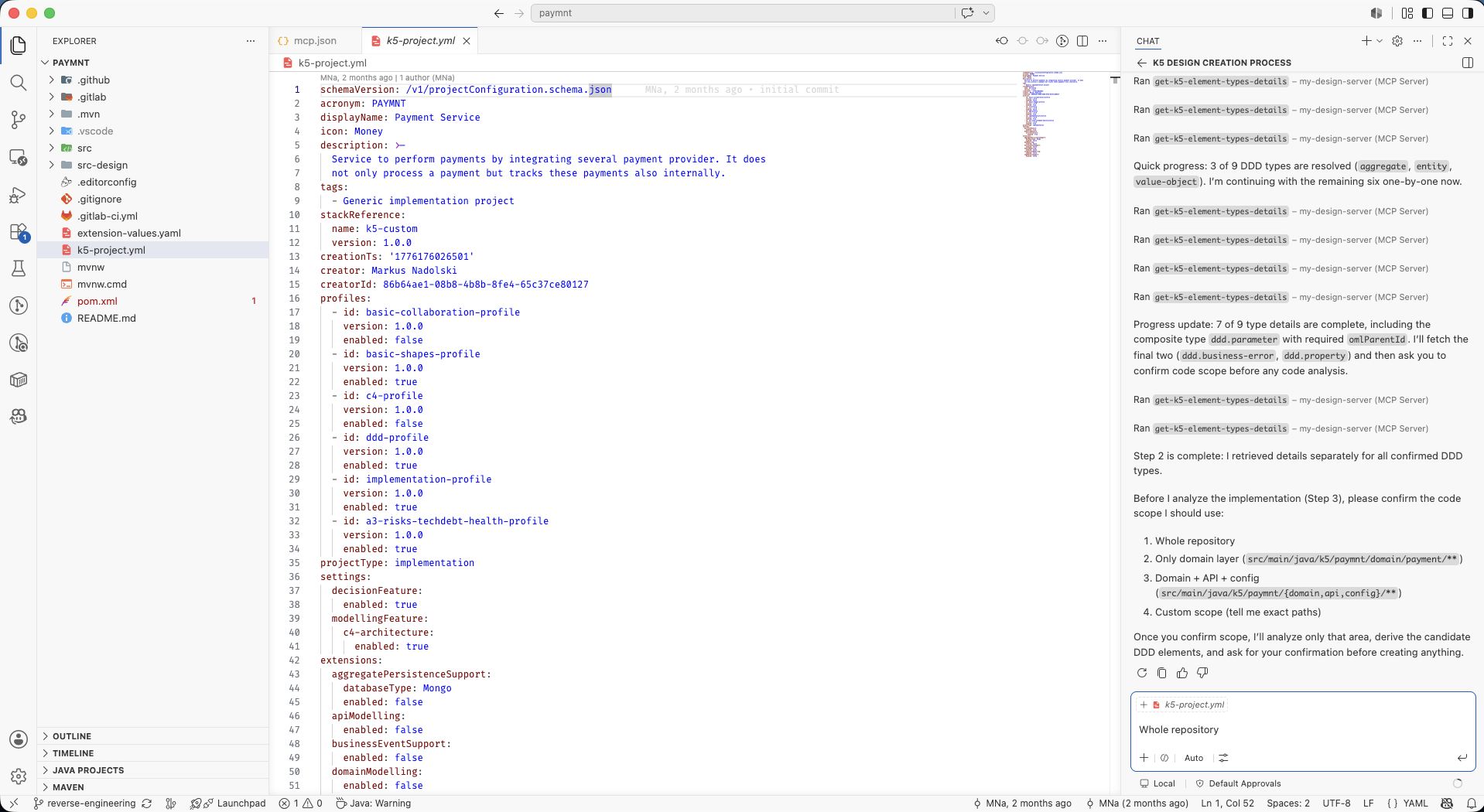Viewport: 1484px width, 812px height.
Task: Open the Accounts menu in activity bar
Action: coord(19,739)
